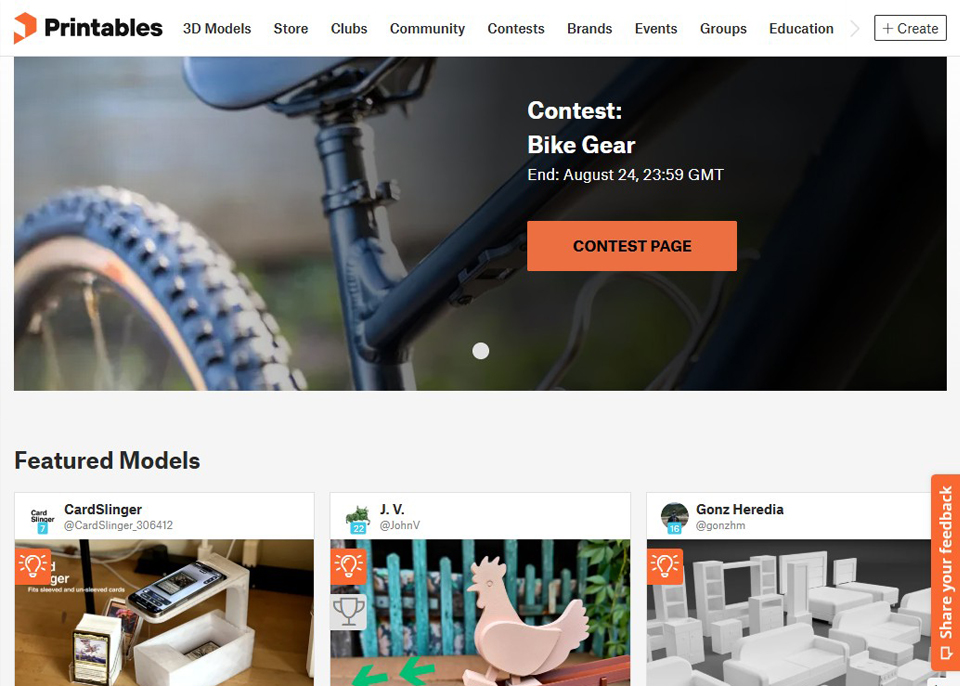Screen dimensions: 960x686
Task: Click lightbulb badge on chicken model
Action: click(x=348, y=566)
